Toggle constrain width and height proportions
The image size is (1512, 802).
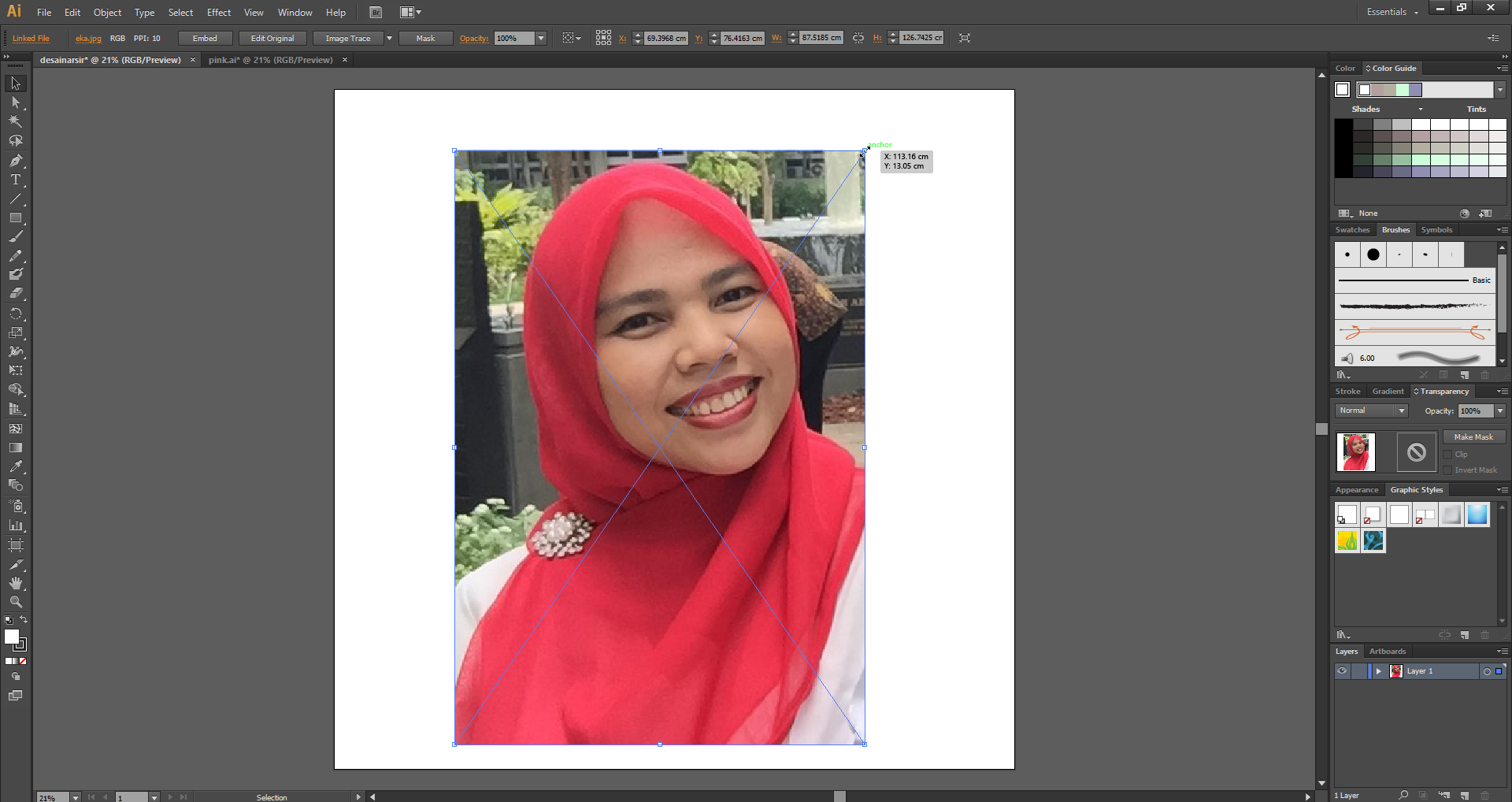[858, 38]
